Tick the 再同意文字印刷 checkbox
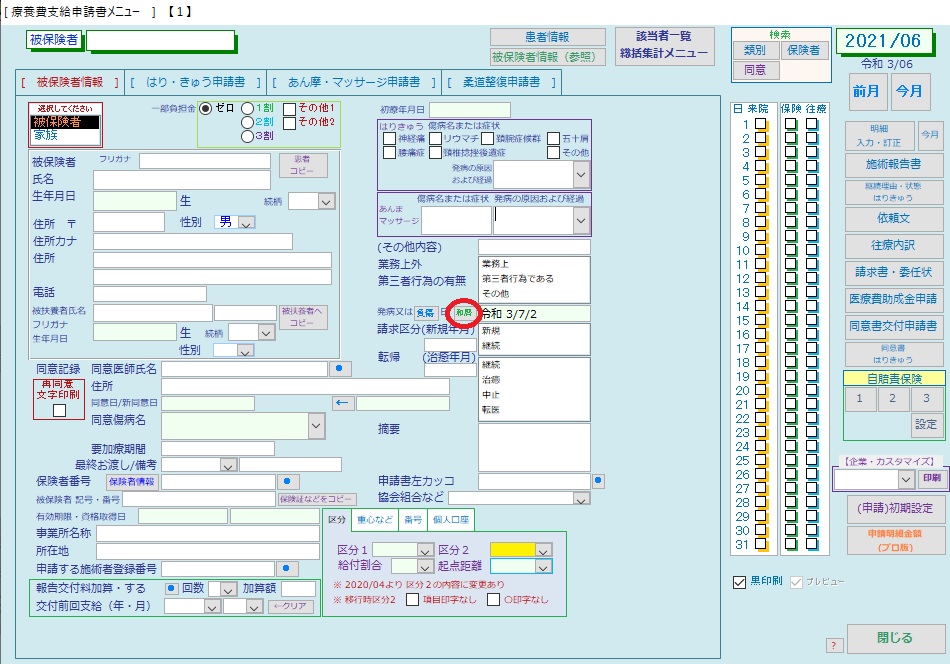The width and height of the screenshot is (950, 664). (x=59, y=411)
